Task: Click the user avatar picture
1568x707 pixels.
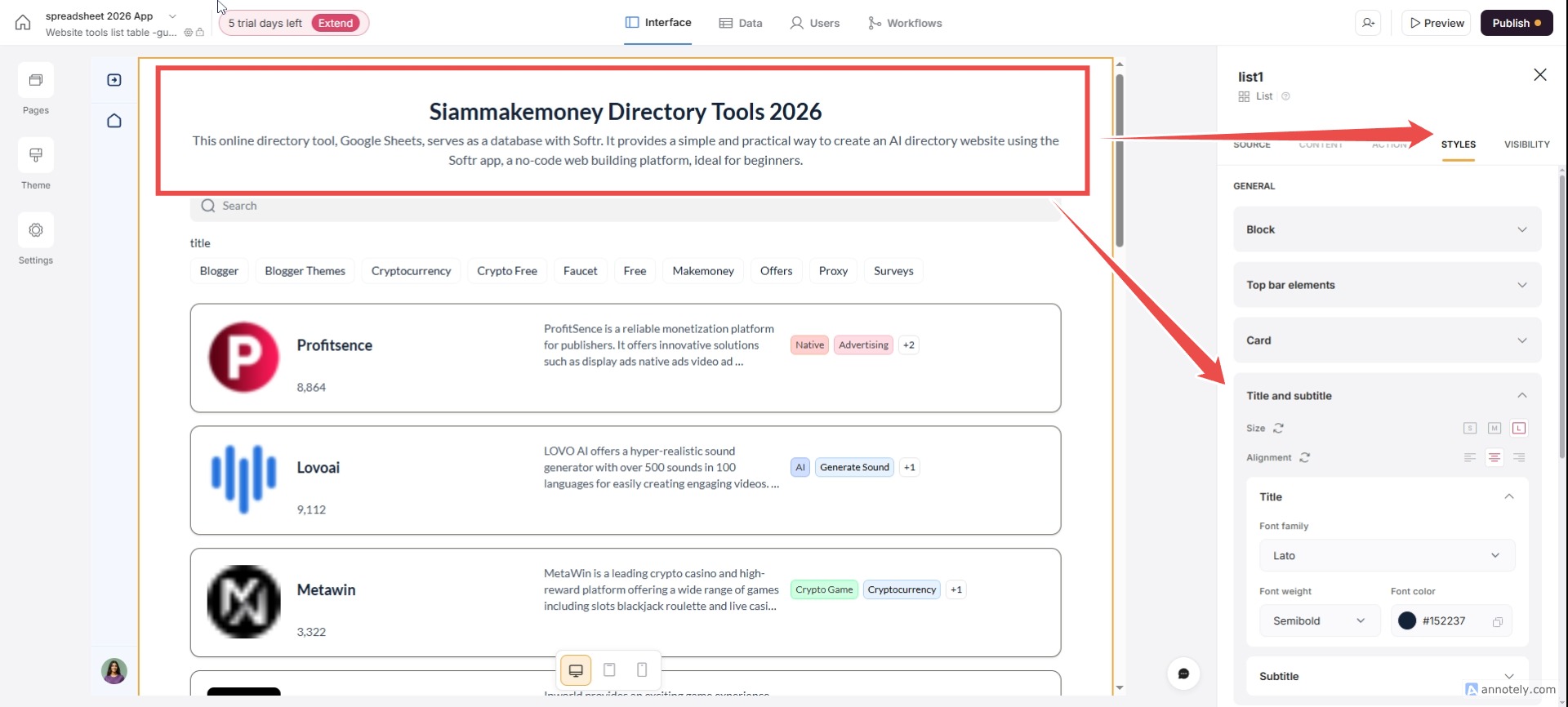Action: point(114,671)
